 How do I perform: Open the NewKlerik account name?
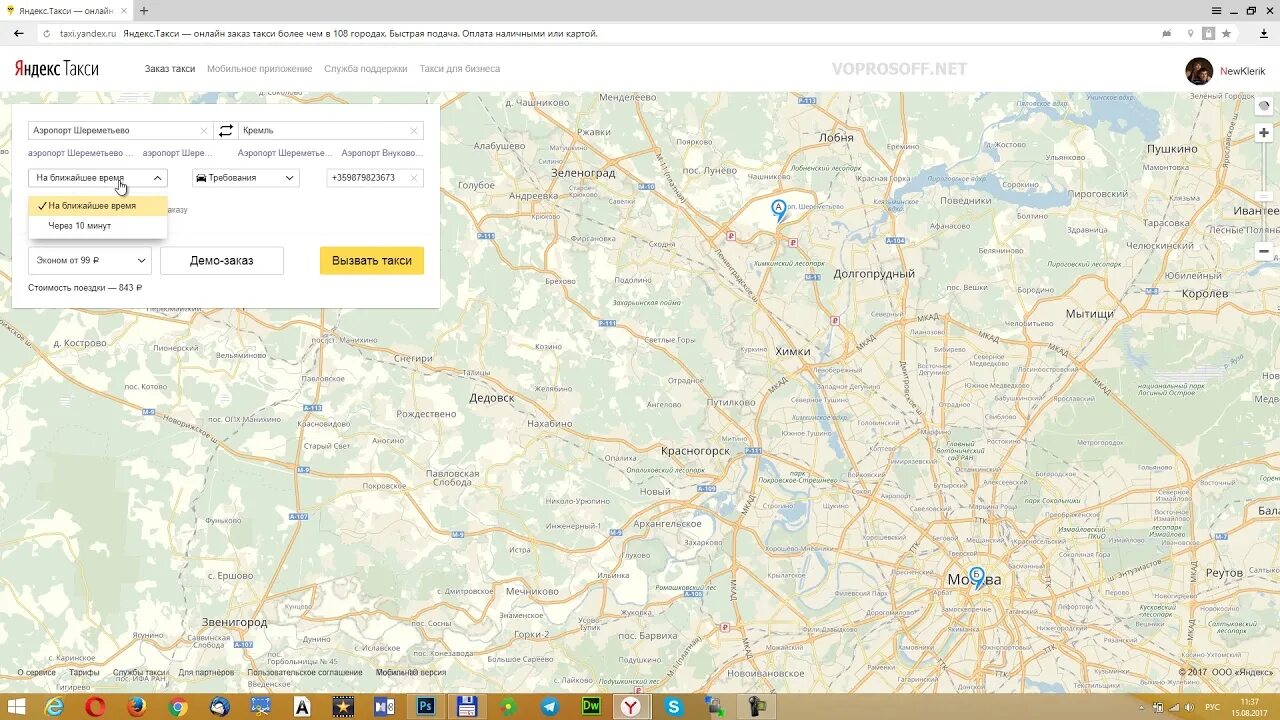pyautogui.click(x=1243, y=71)
